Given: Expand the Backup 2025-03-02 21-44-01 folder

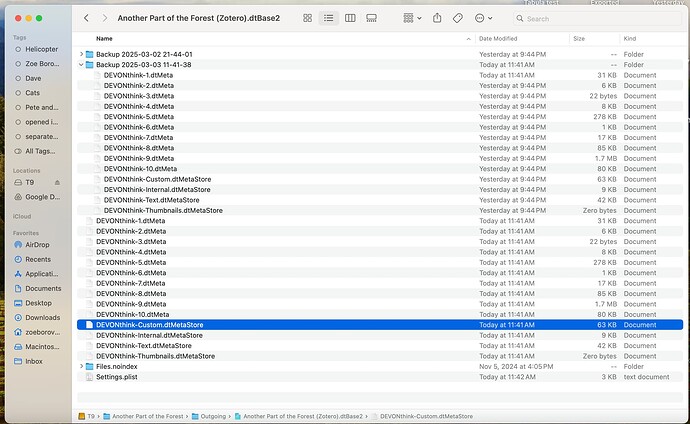Looking at the screenshot, I should [81, 54].
